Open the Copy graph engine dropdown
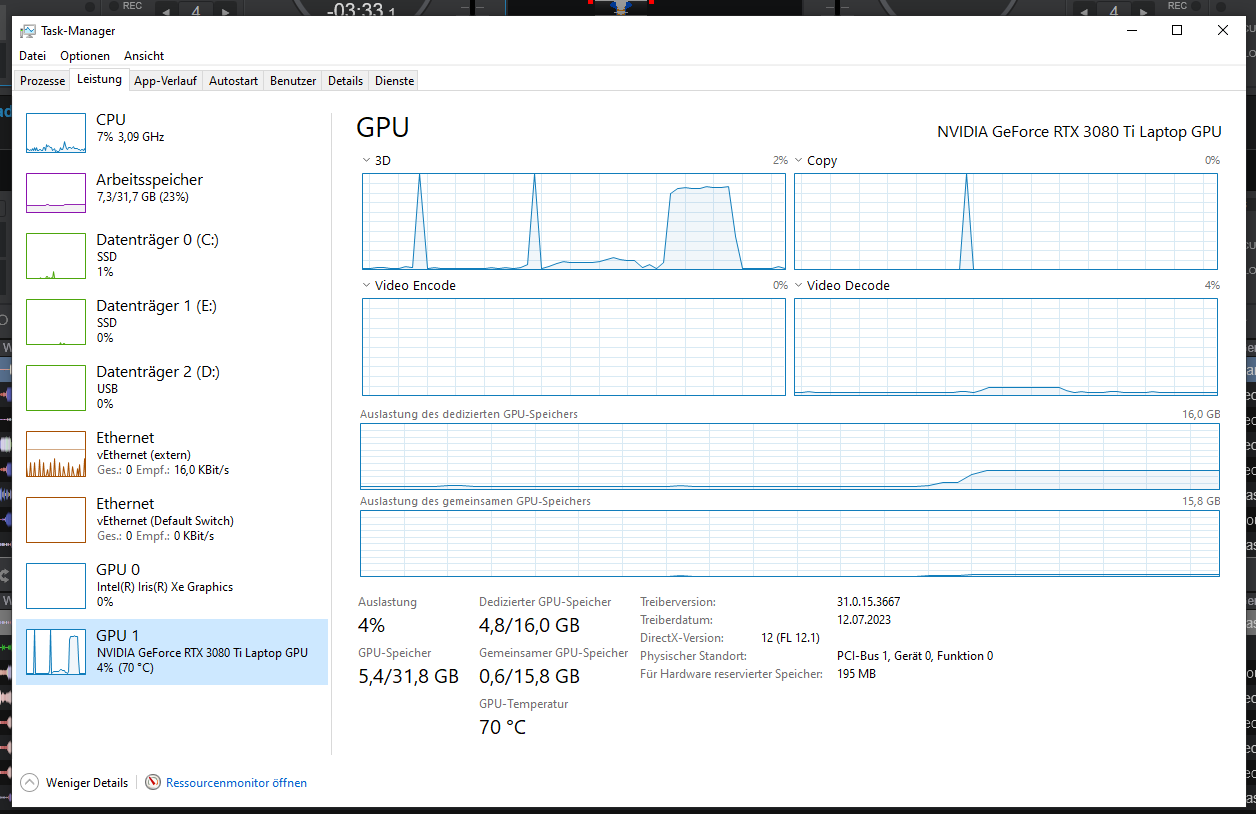 [798, 160]
